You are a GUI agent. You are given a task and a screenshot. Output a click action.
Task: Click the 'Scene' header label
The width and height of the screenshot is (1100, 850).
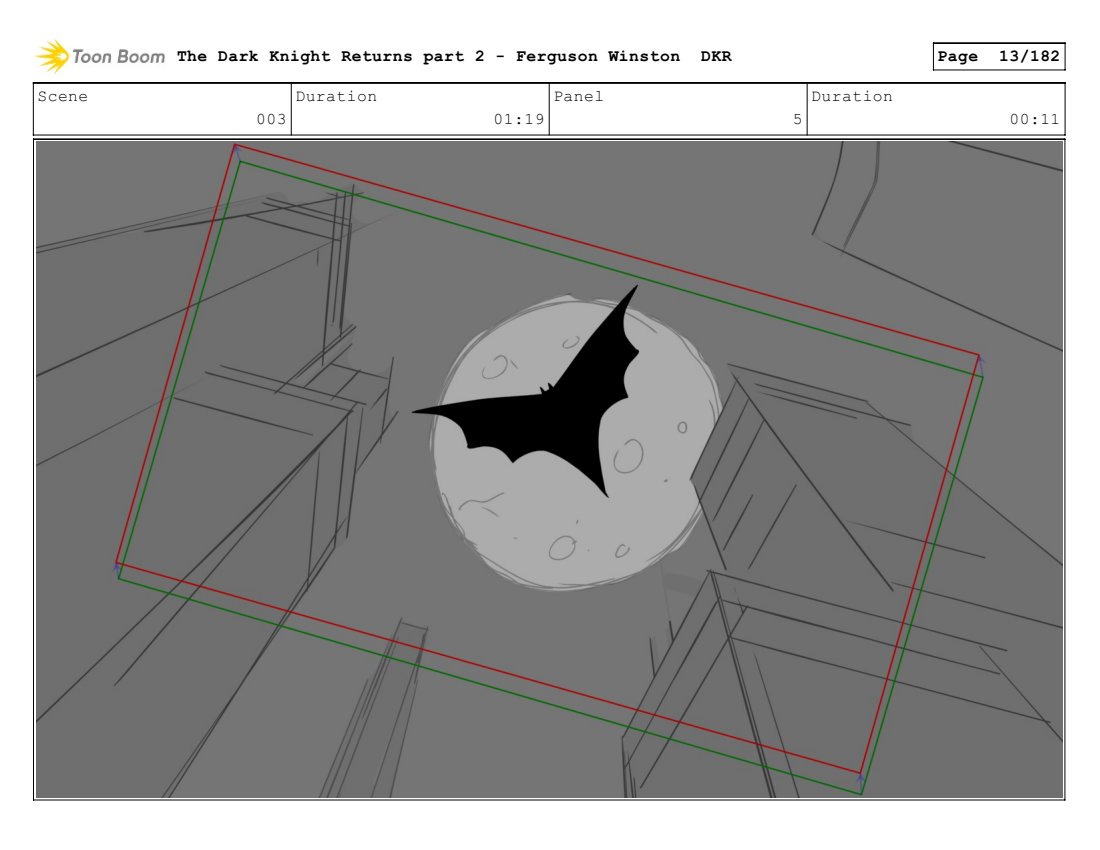[62, 96]
